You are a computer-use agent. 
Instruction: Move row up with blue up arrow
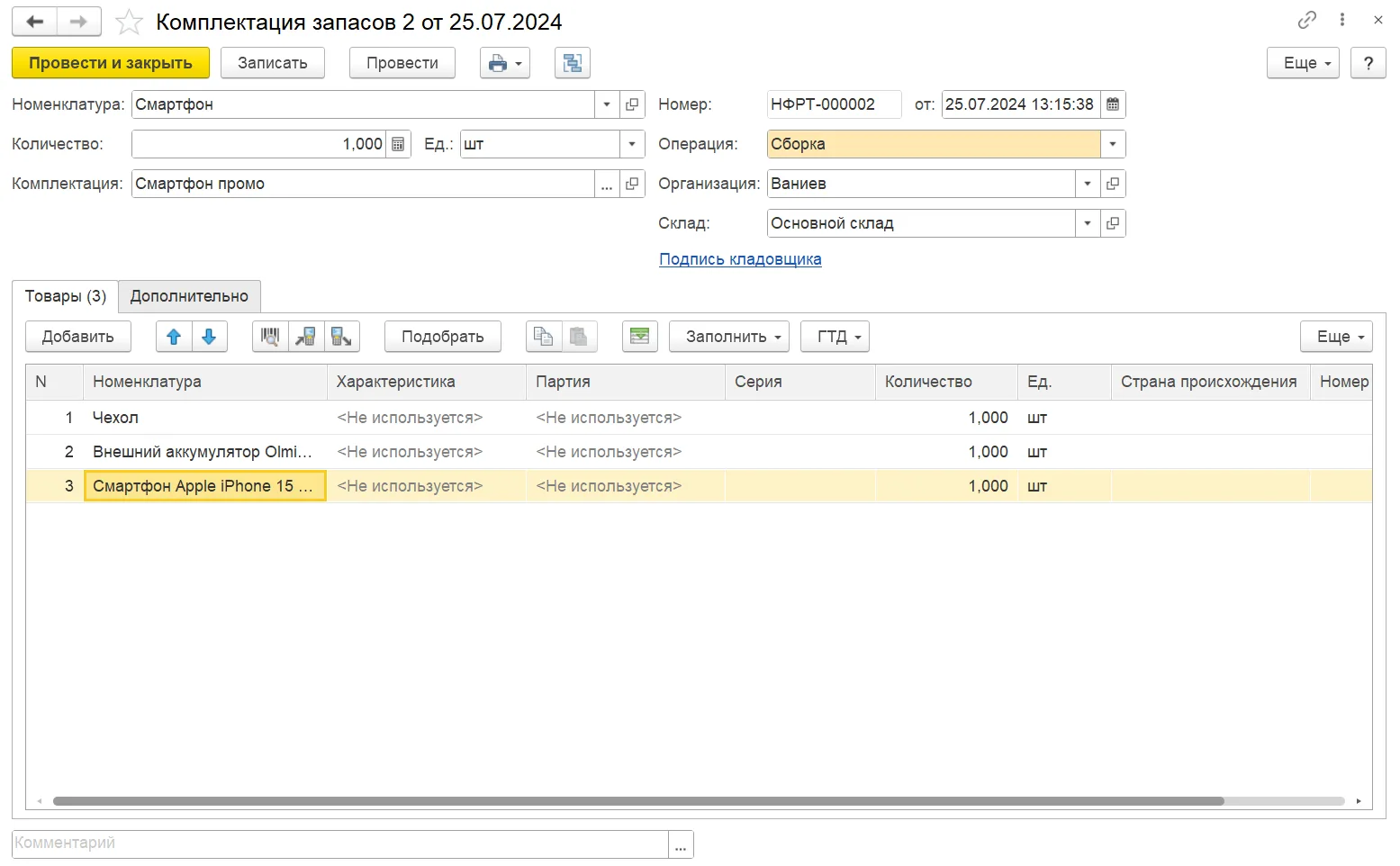tap(174, 337)
